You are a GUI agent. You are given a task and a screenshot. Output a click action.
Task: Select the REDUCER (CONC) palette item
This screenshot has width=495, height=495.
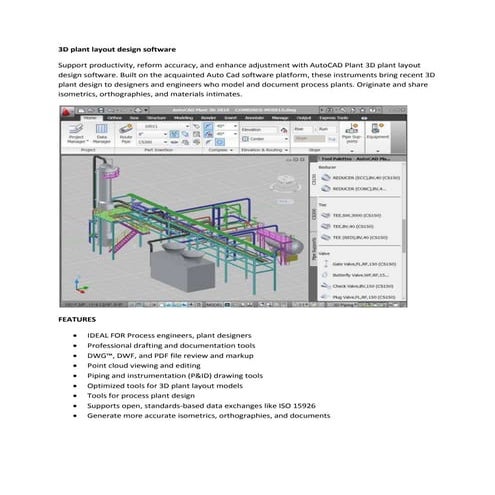tap(353, 189)
